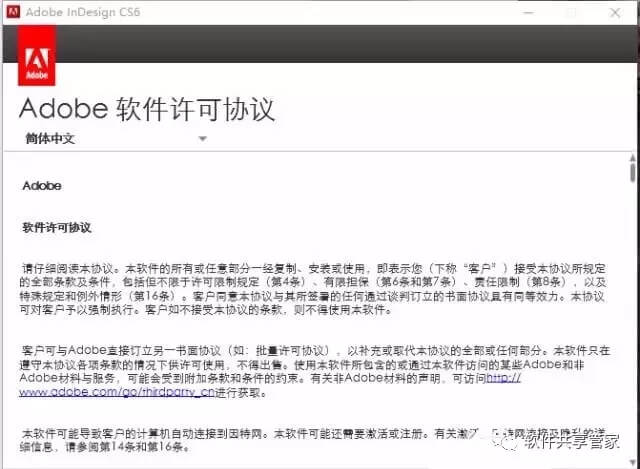
Task: Click the paragraph starting with 请仔细阅读本协议
Action: [313, 289]
